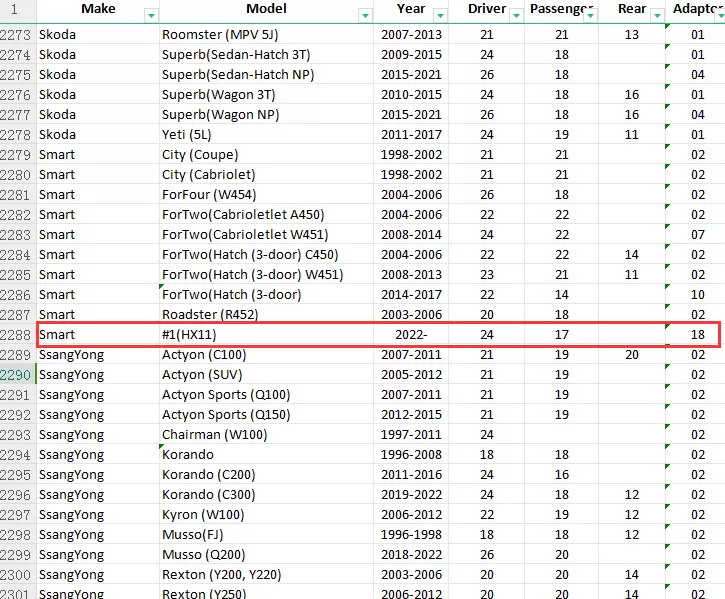Click the cell '#1(HX11)'

(x=266, y=334)
